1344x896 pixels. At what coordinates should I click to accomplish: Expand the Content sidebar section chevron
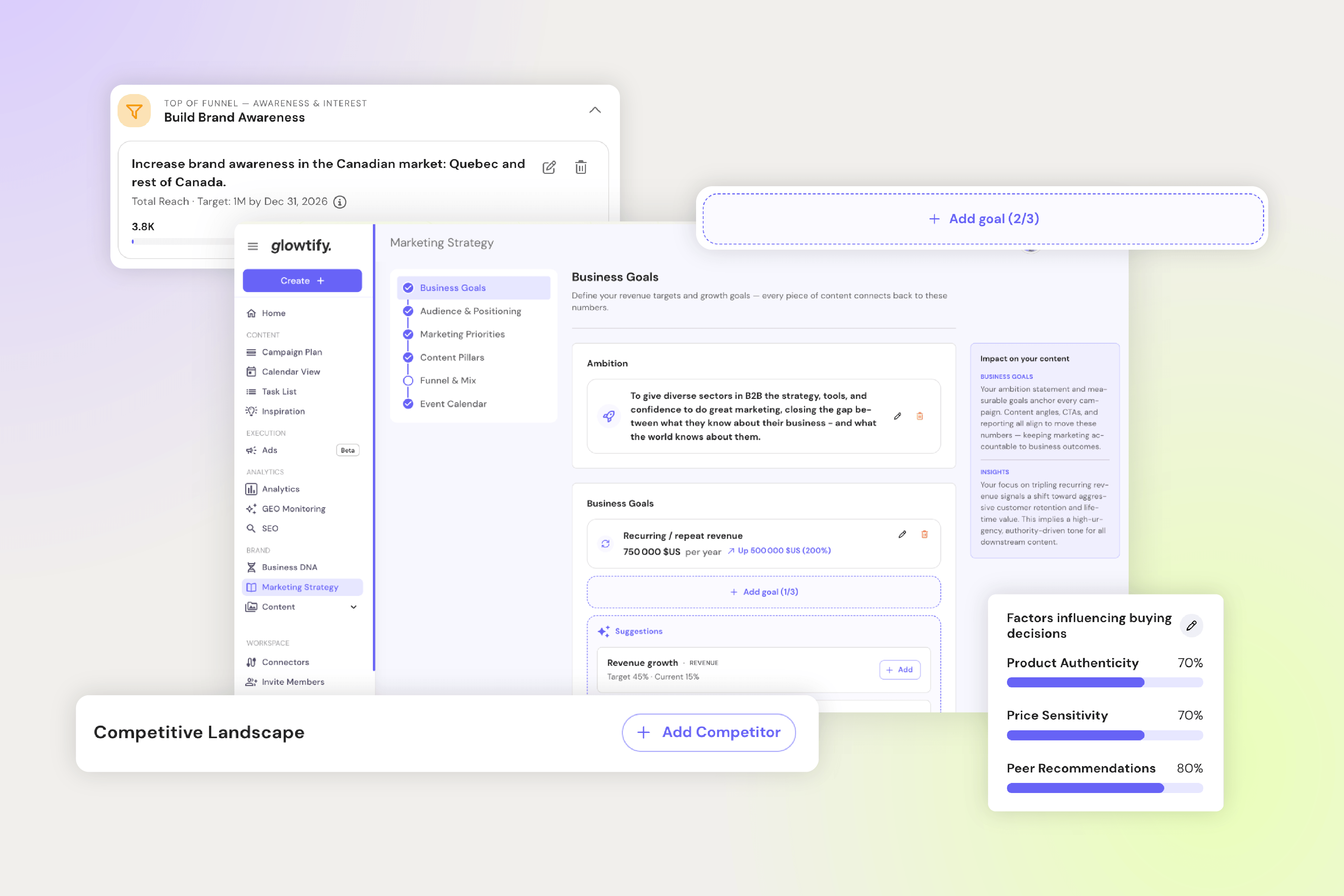tap(354, 607)
